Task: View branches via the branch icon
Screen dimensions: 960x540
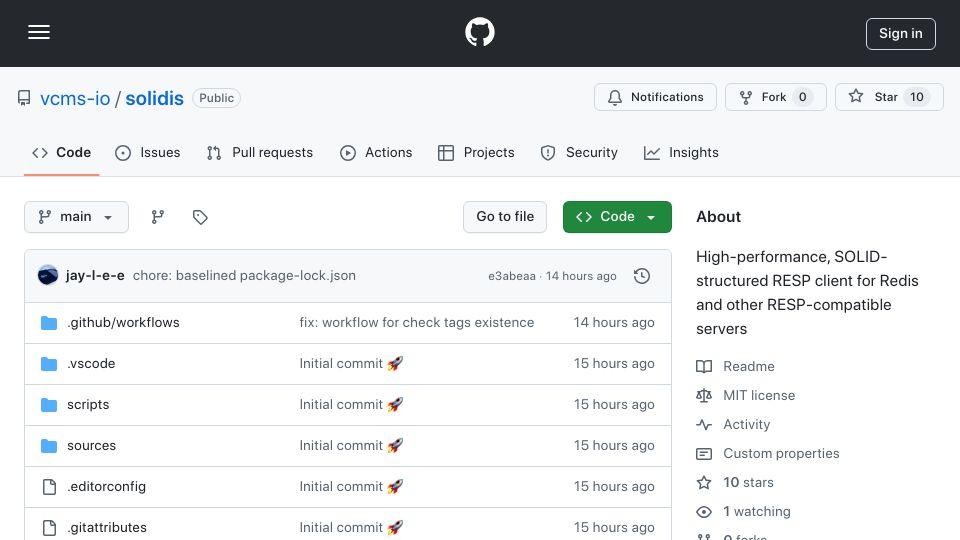Action: pyautogui.click(x=158, y=217)
